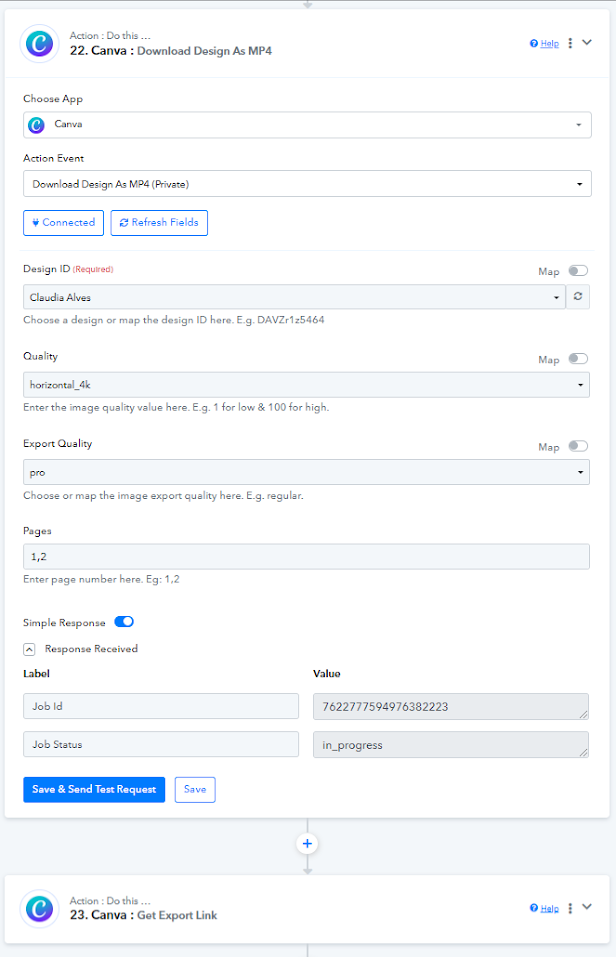Click the refresh icon beside Design ID
Image resolution: width=616 pixels, height=957 pixels.
[578, 297]
